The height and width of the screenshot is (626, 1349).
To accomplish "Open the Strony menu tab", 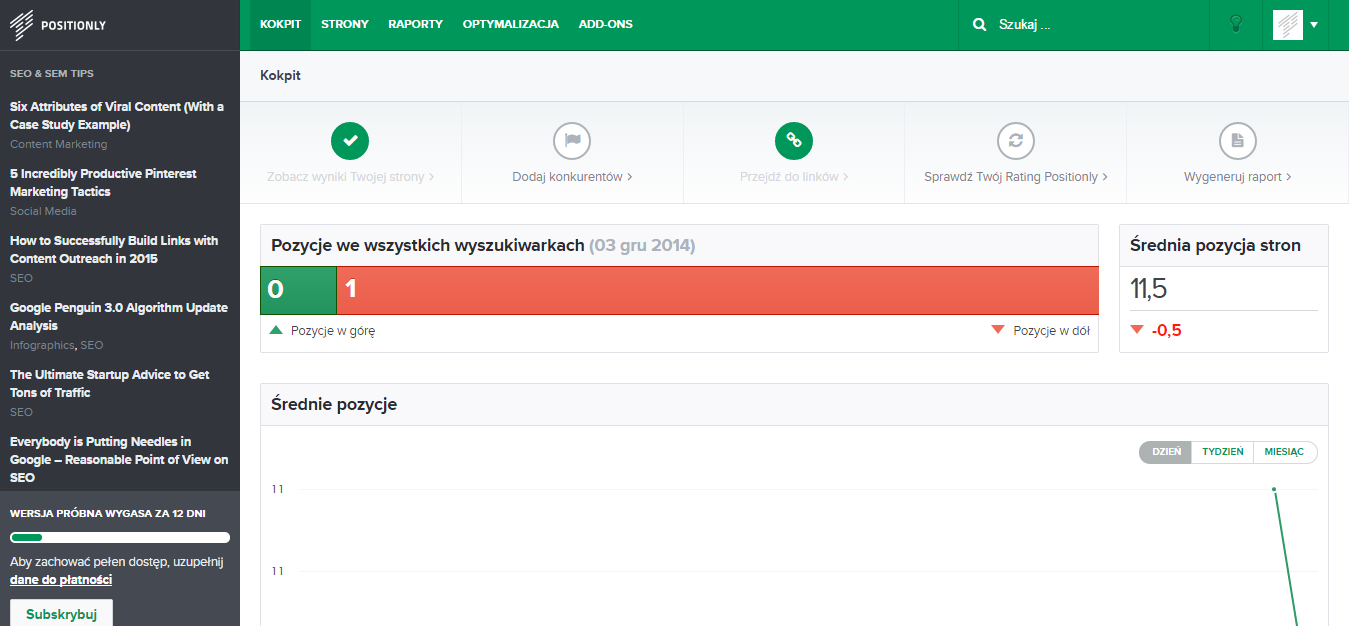I will [x=345, y=24].
